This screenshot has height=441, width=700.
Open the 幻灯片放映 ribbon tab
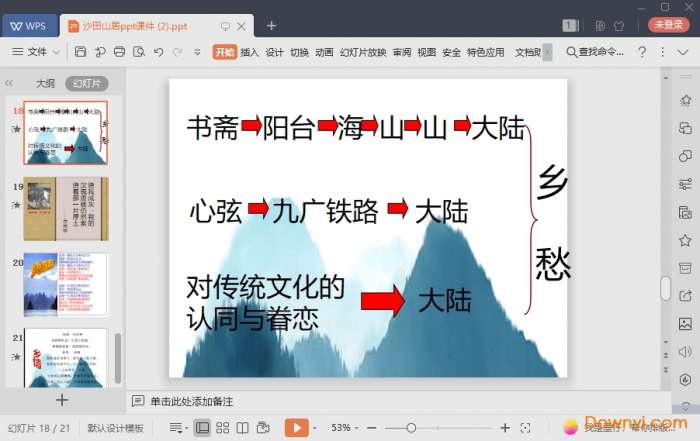tap(363, 52)
